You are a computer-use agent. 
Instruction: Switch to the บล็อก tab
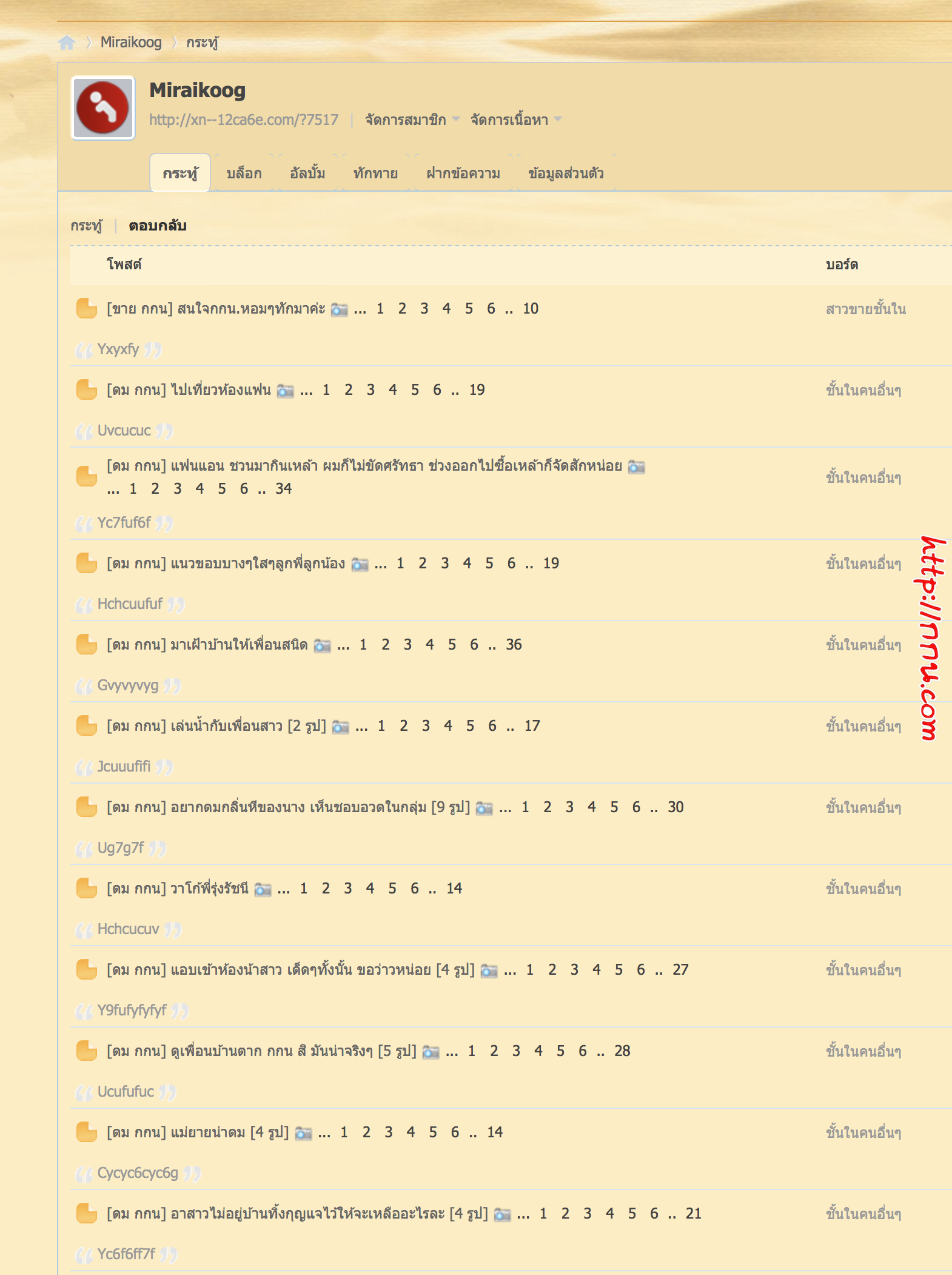coord(244,173)
